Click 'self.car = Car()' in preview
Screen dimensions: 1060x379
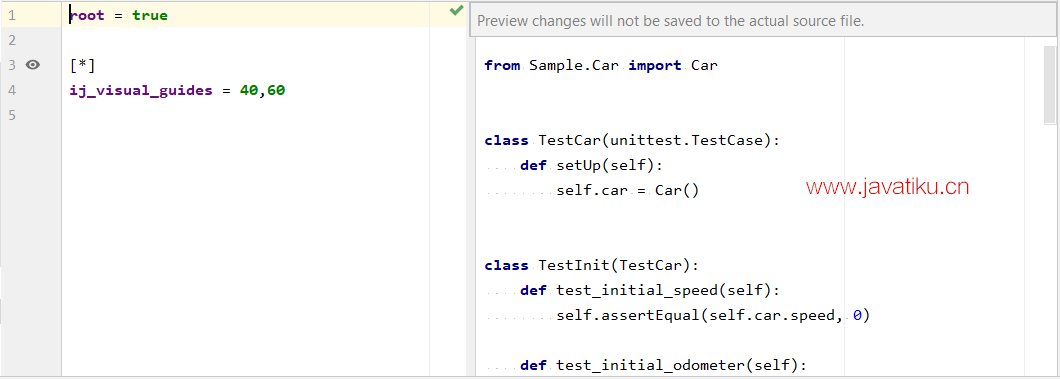pos(627,191)
